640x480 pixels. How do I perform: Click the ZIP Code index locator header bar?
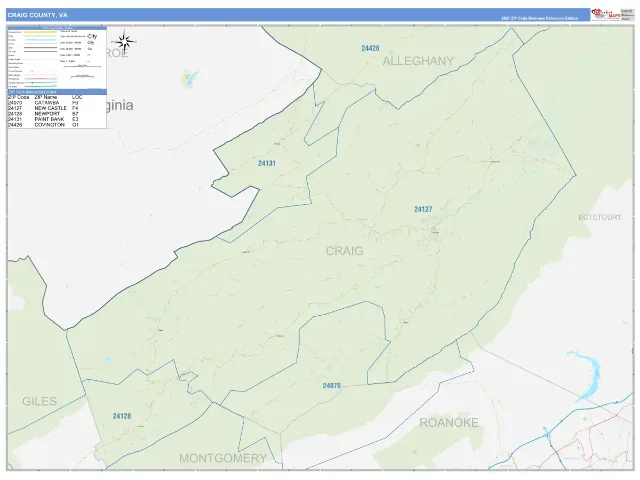click(57, 92)
